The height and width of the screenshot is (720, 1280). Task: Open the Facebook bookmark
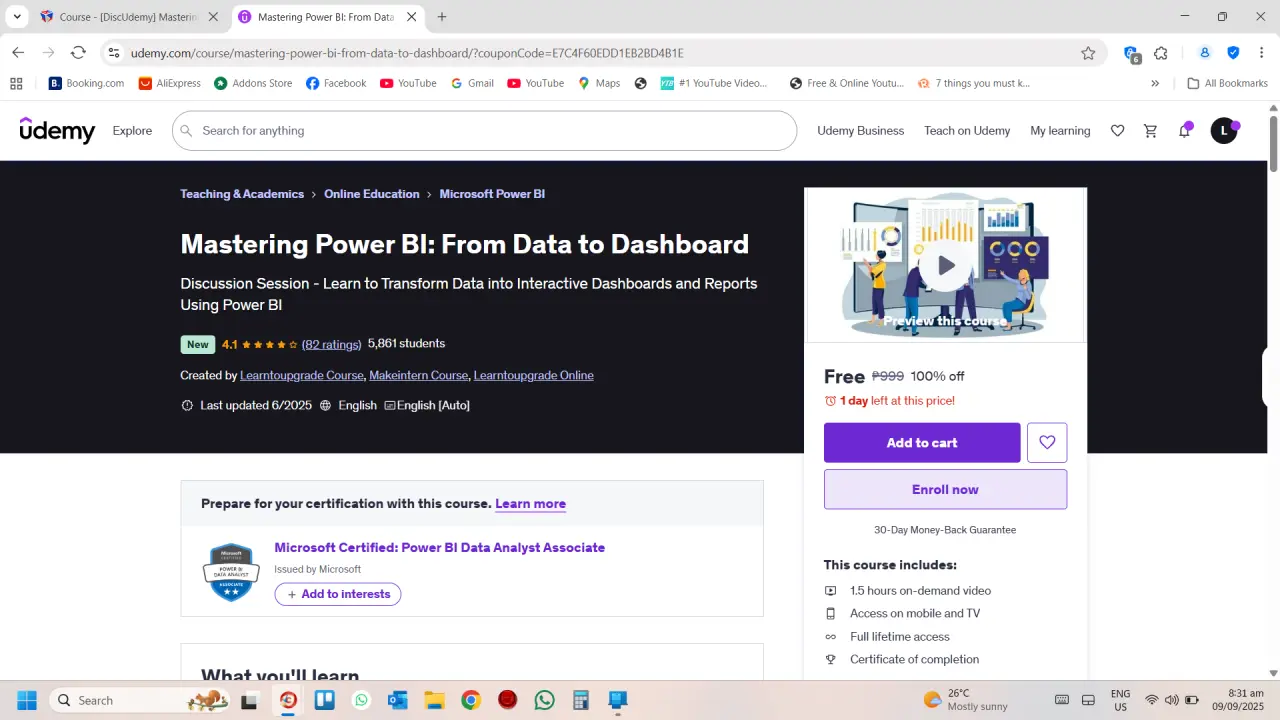[x=336, y=83]
